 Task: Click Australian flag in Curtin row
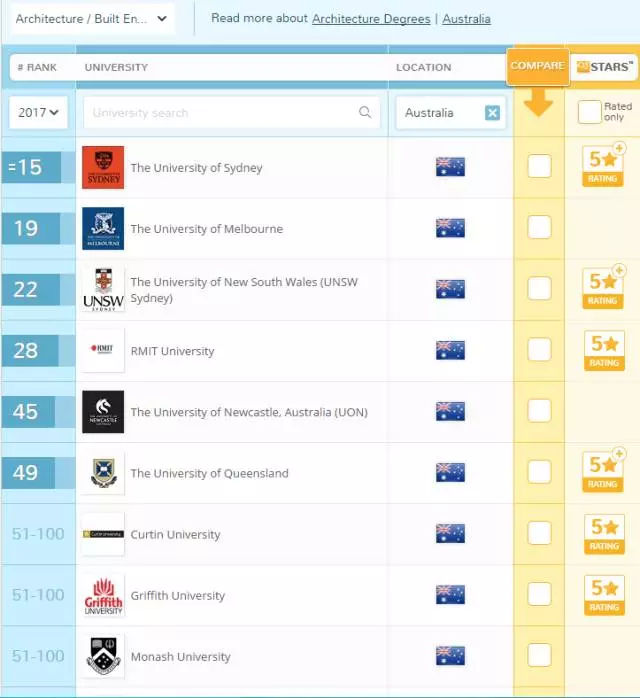[450, 533]
